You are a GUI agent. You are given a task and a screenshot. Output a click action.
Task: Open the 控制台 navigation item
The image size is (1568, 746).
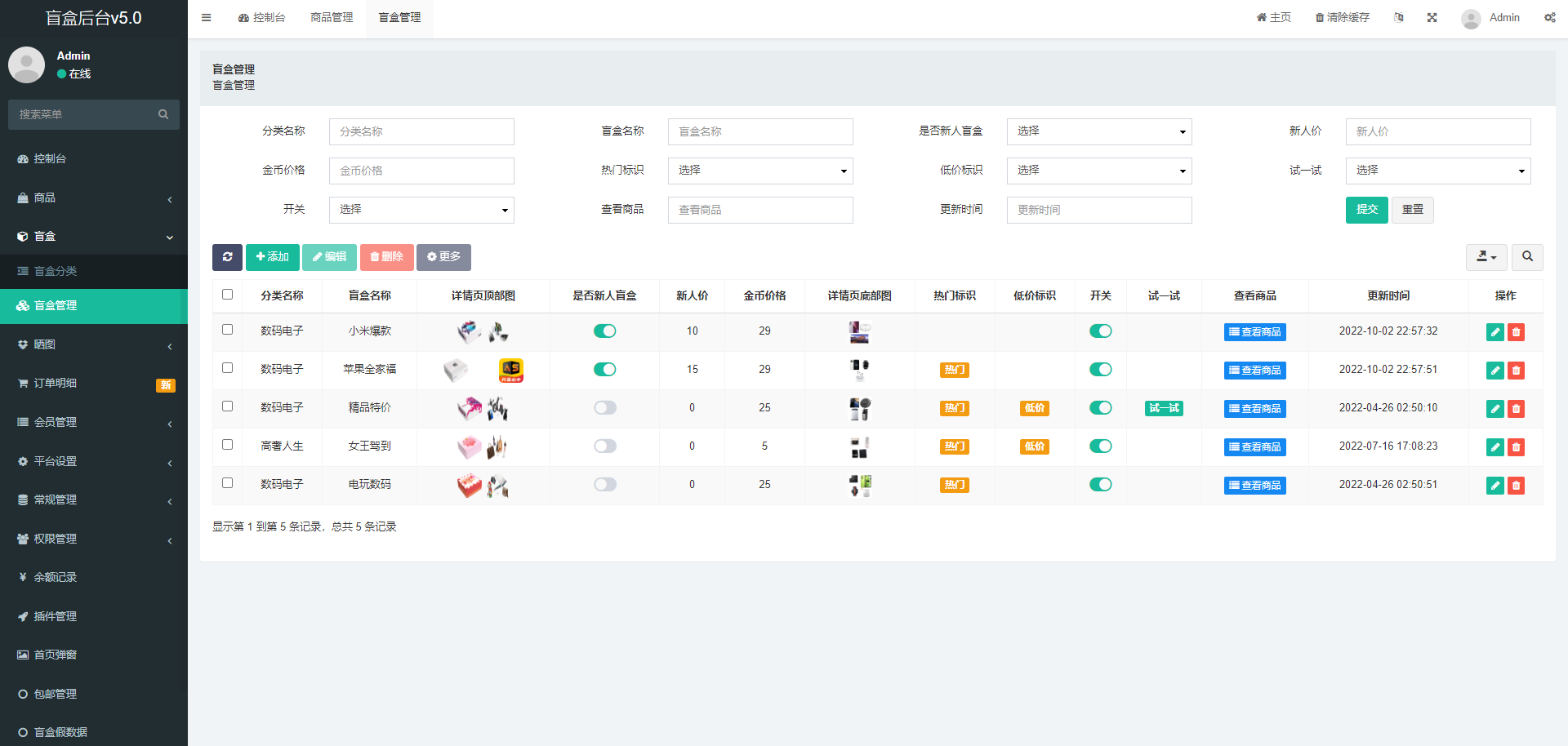(261, 17)
